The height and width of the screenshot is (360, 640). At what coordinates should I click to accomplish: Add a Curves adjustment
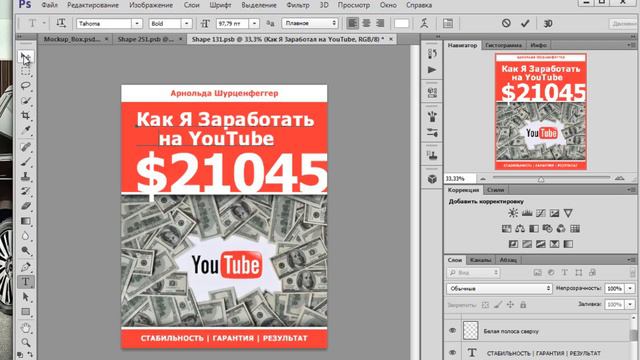click(540, 213)
